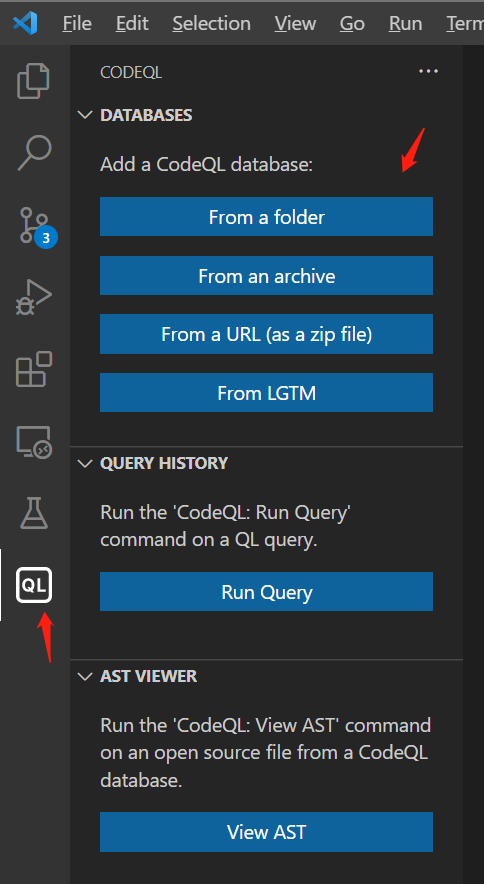Viewport: 484px width, 884px height.
Task: Open the Search view icon
Action: pos(34,153)
